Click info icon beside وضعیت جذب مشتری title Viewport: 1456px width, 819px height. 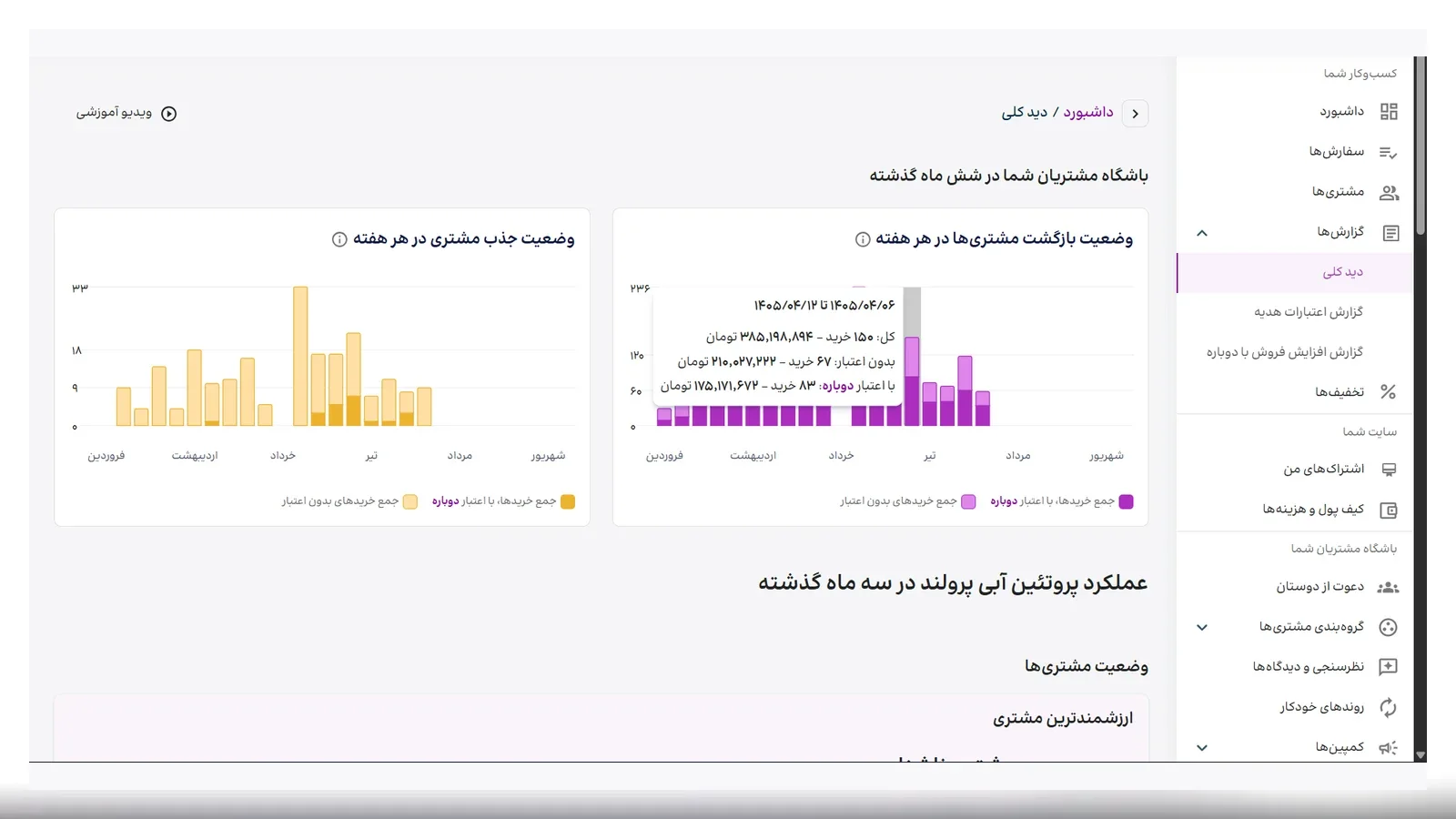[339, 239]
